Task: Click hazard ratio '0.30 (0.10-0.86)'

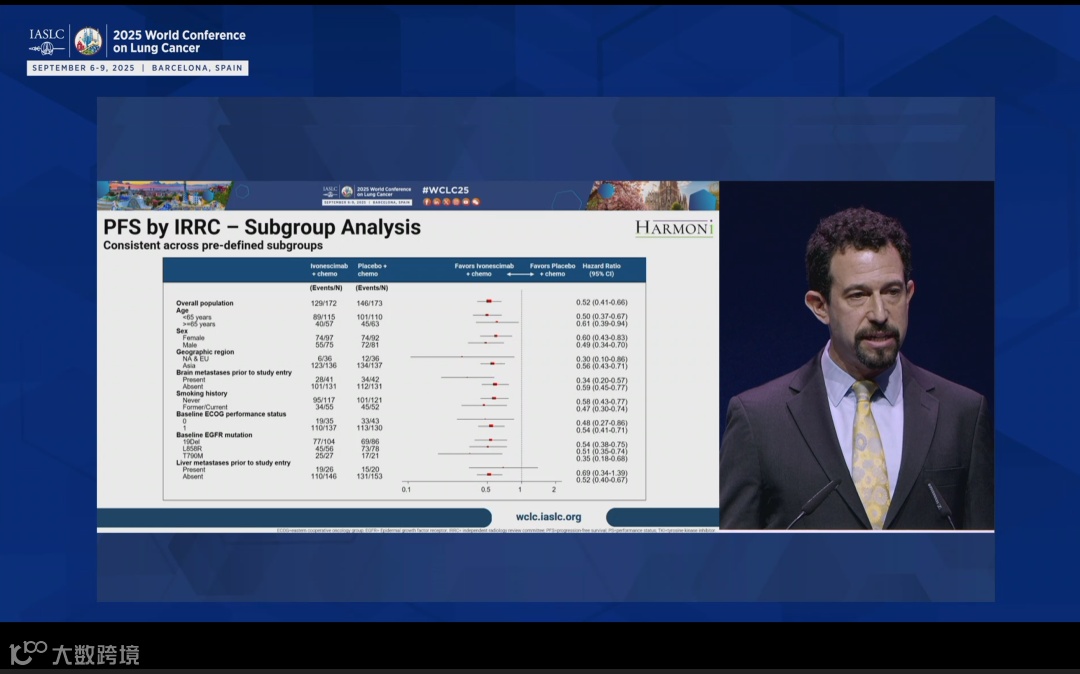Action: tap(601, 359)
